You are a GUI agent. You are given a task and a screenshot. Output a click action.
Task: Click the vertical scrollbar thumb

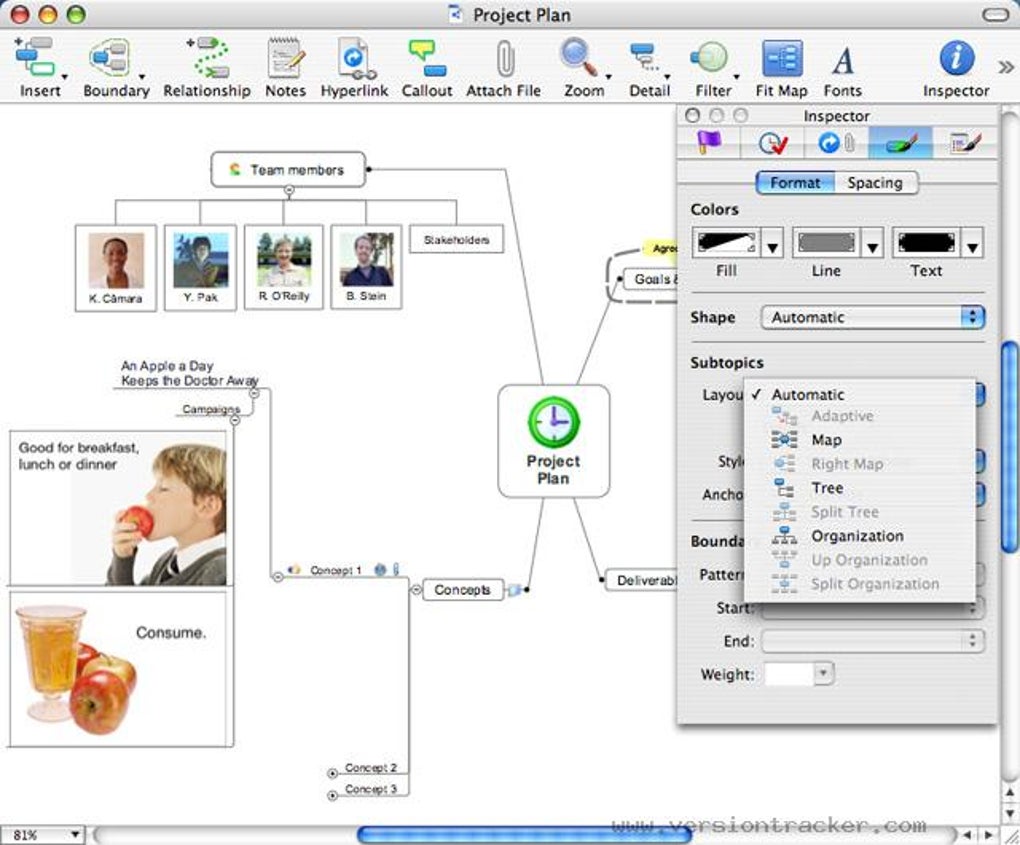[1009, 447]
